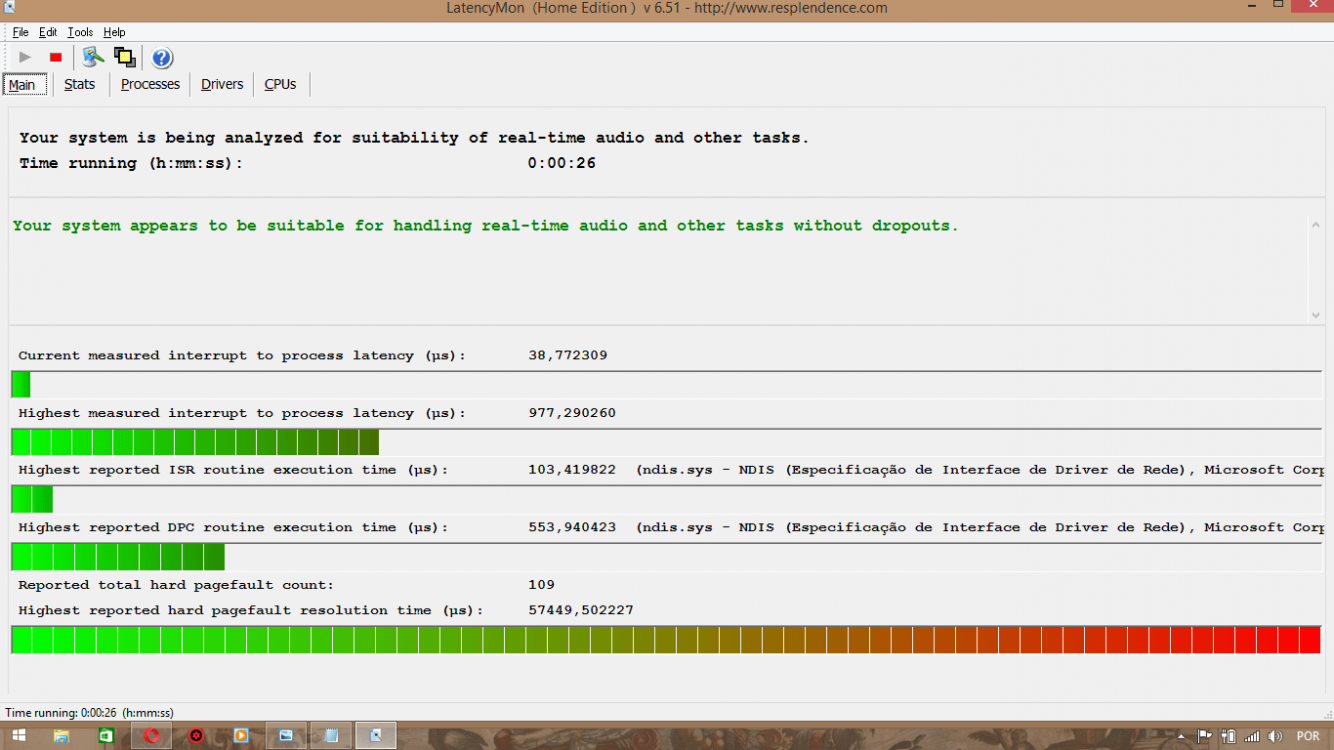Open the Tools menu

[x=80, y=32]
